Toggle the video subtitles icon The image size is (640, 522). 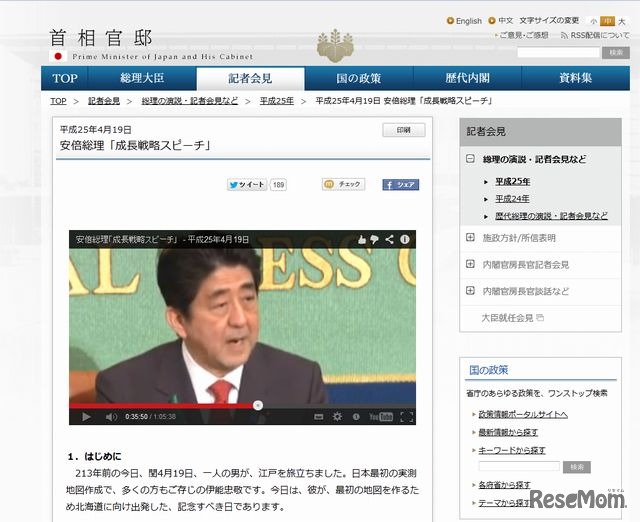pyautogui.click(x=318, y=417)
